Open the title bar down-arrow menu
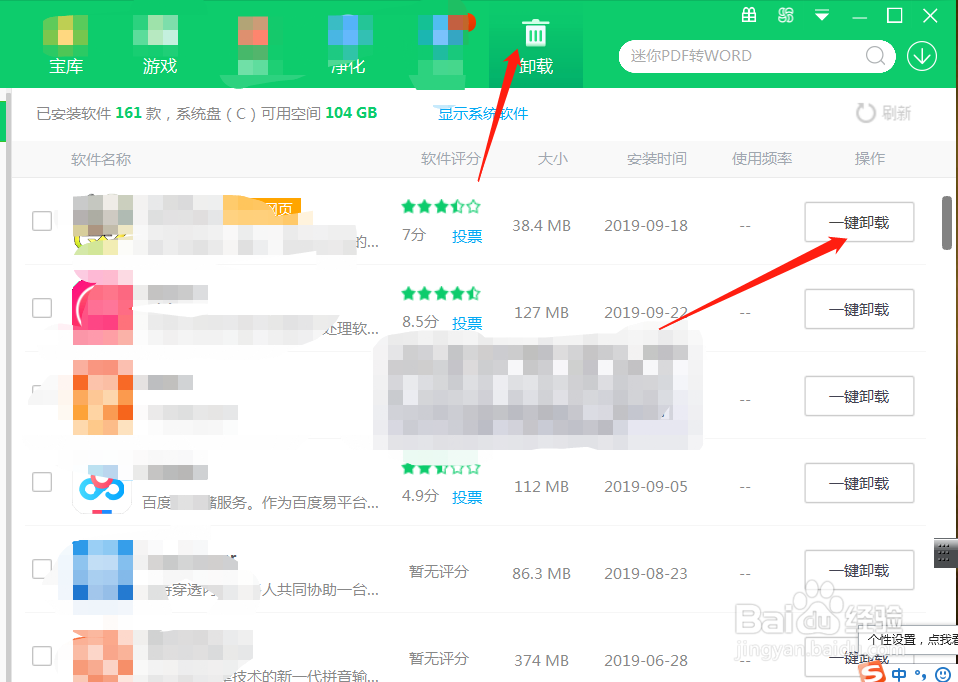 [822, 16]
